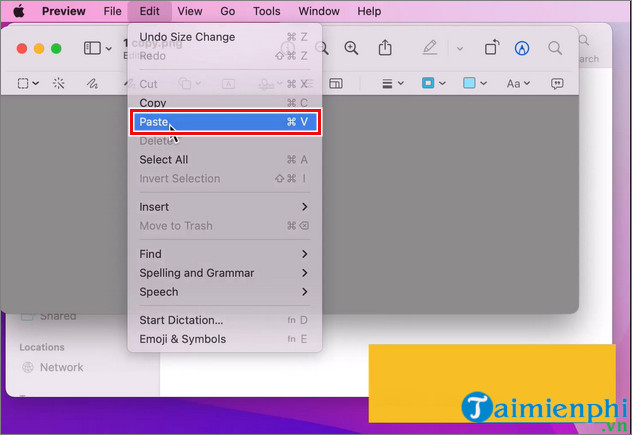Click the Highlight pen tool

coord(430,48)
